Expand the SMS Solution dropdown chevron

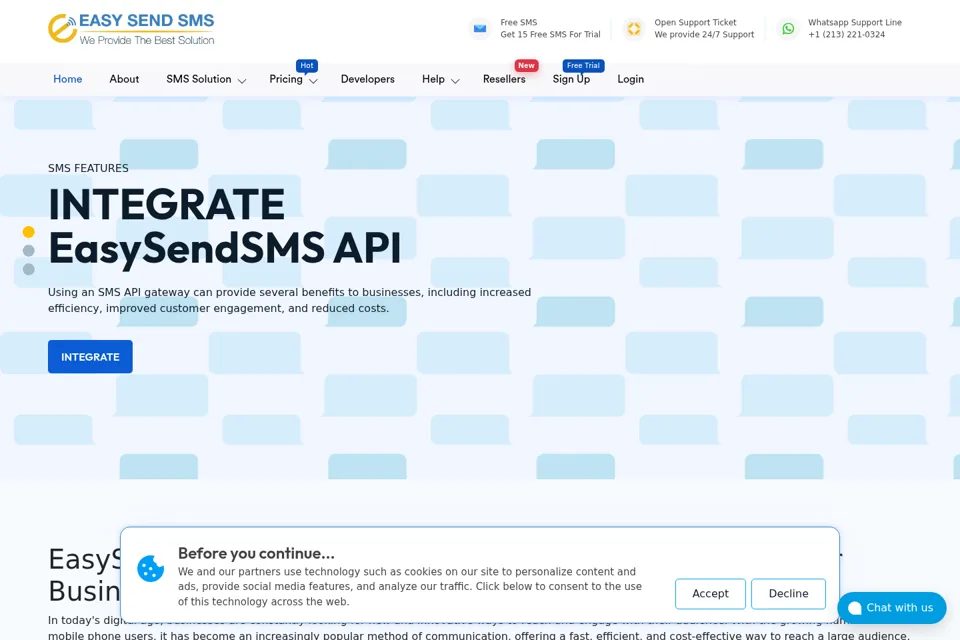242,81
